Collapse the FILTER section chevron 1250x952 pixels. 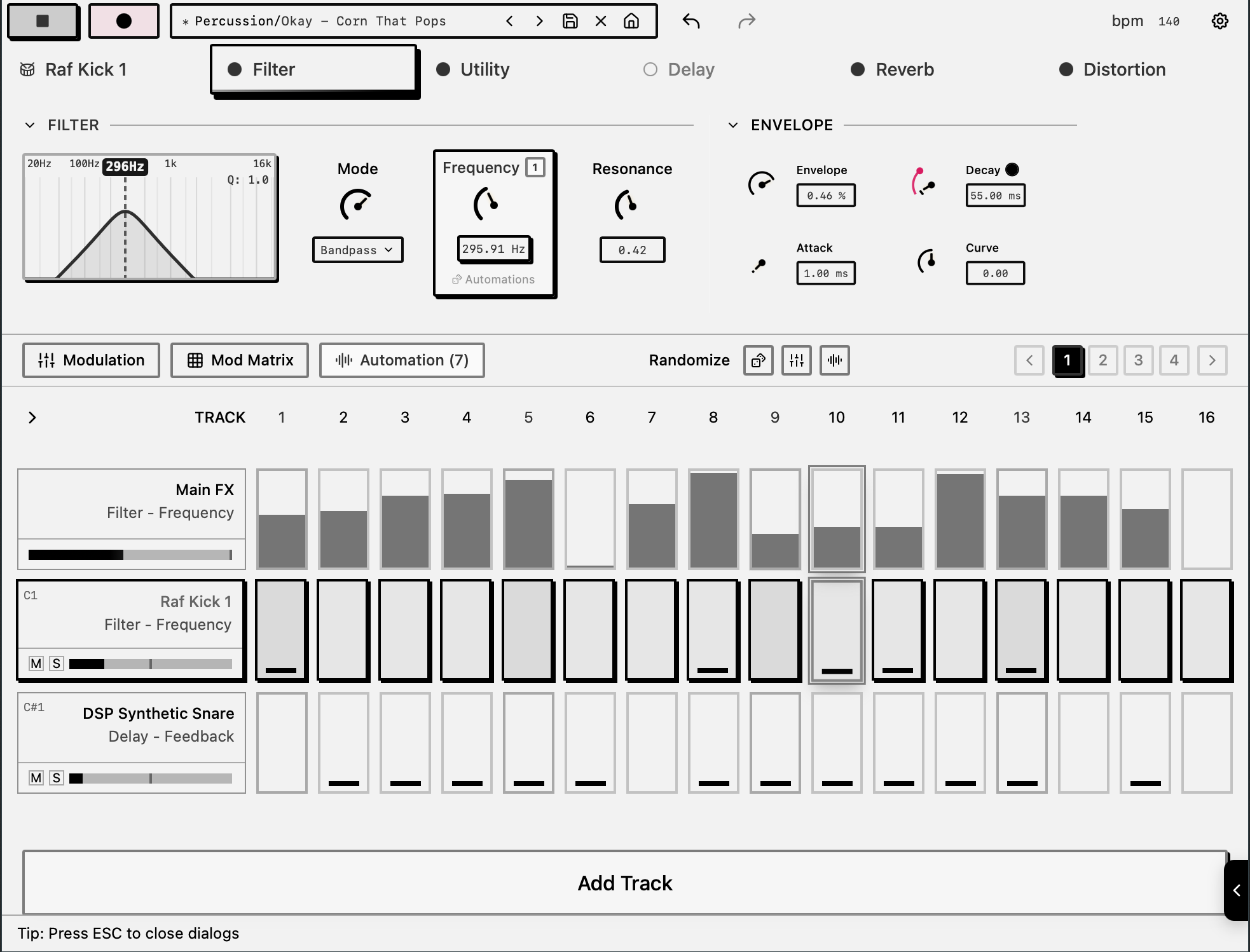(30, 125)
